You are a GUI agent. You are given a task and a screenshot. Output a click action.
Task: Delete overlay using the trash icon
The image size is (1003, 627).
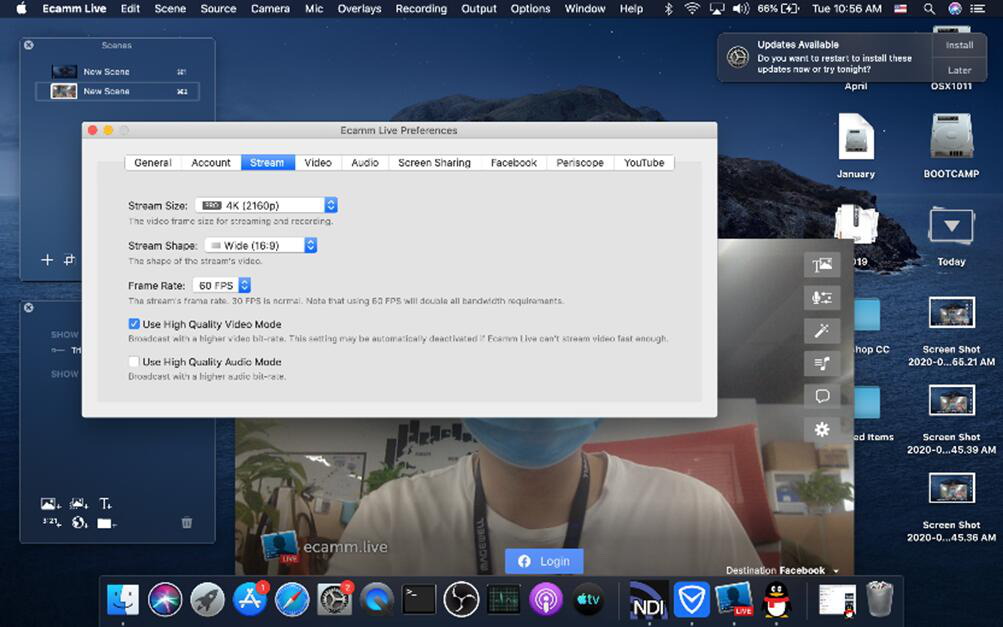click(x=186, y=522)
